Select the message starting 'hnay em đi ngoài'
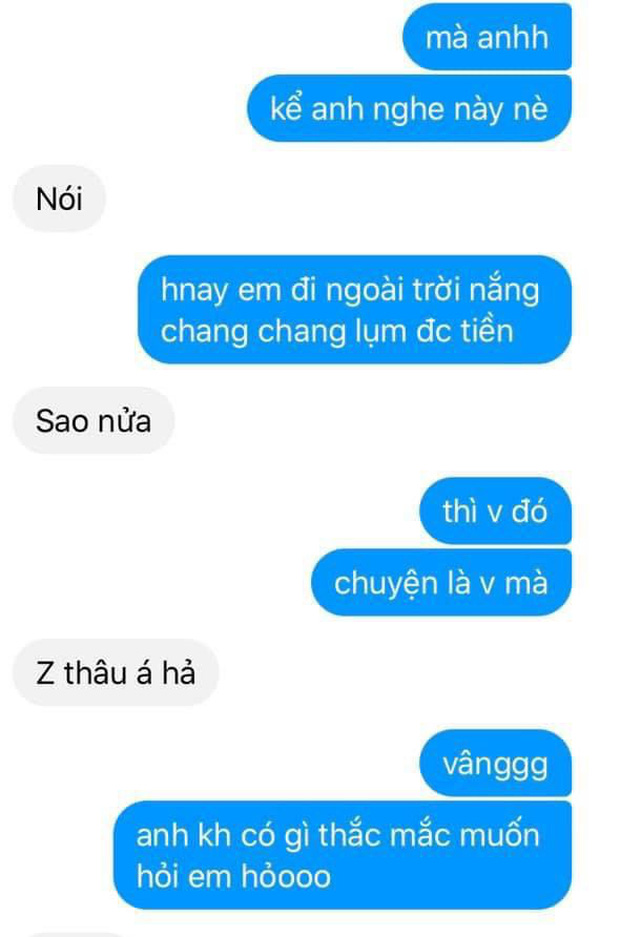Image resolution: width=620 pixels, height=937 pixels. pos(354,310)
